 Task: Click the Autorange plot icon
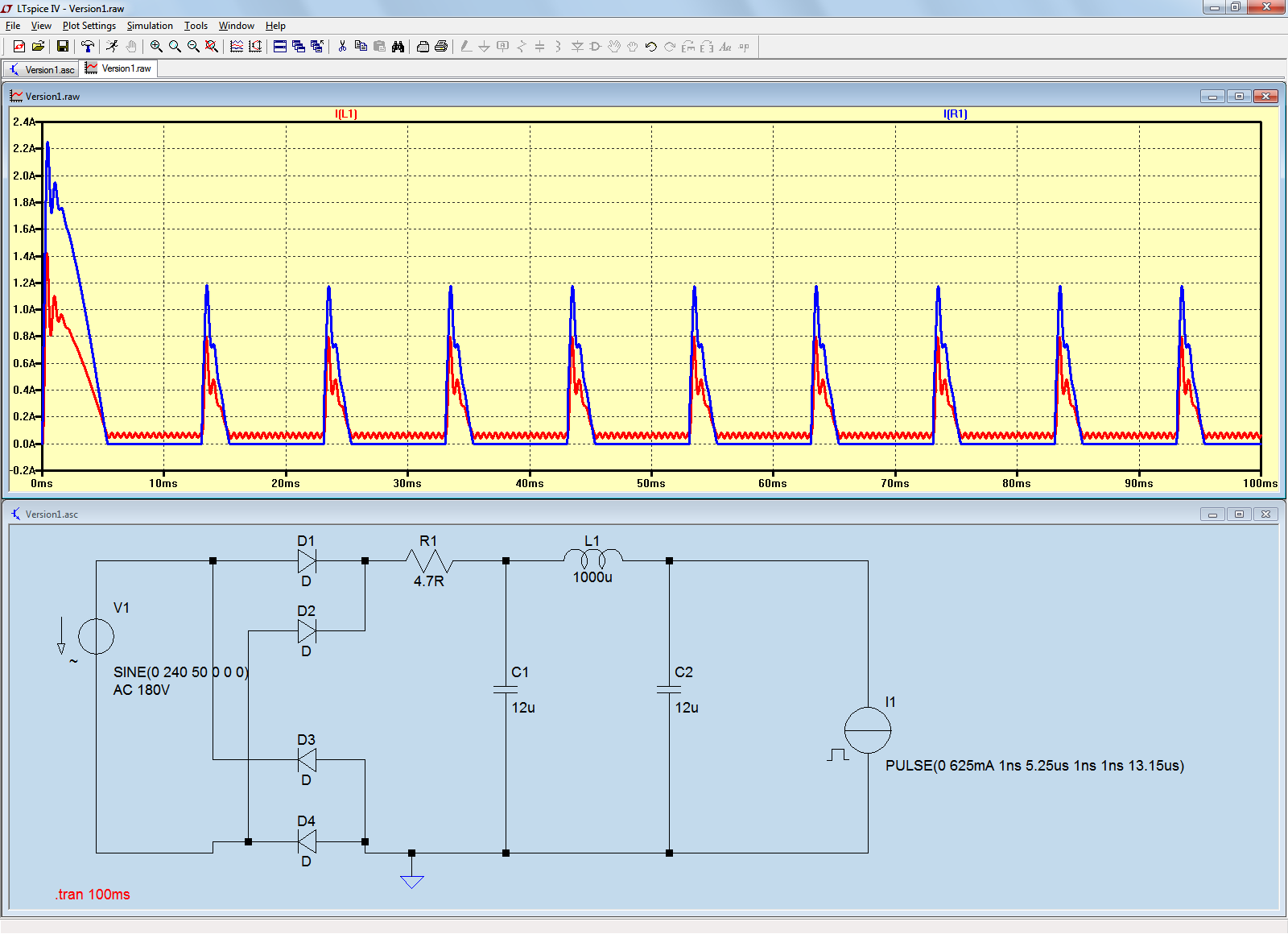[x=255, y=47]
